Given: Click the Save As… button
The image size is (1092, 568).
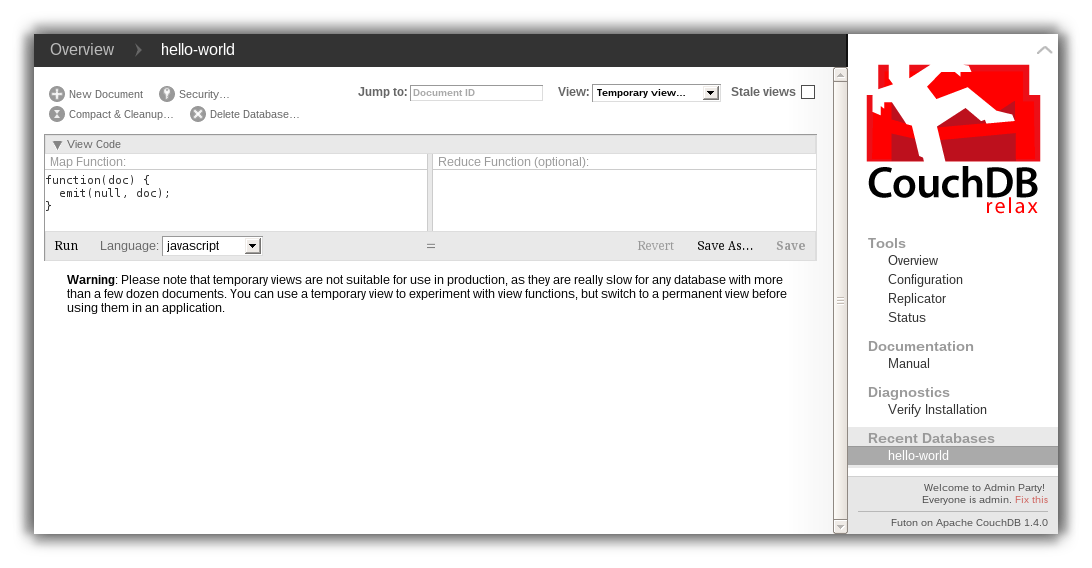Looking at the screenshot, I should (725, 246).
